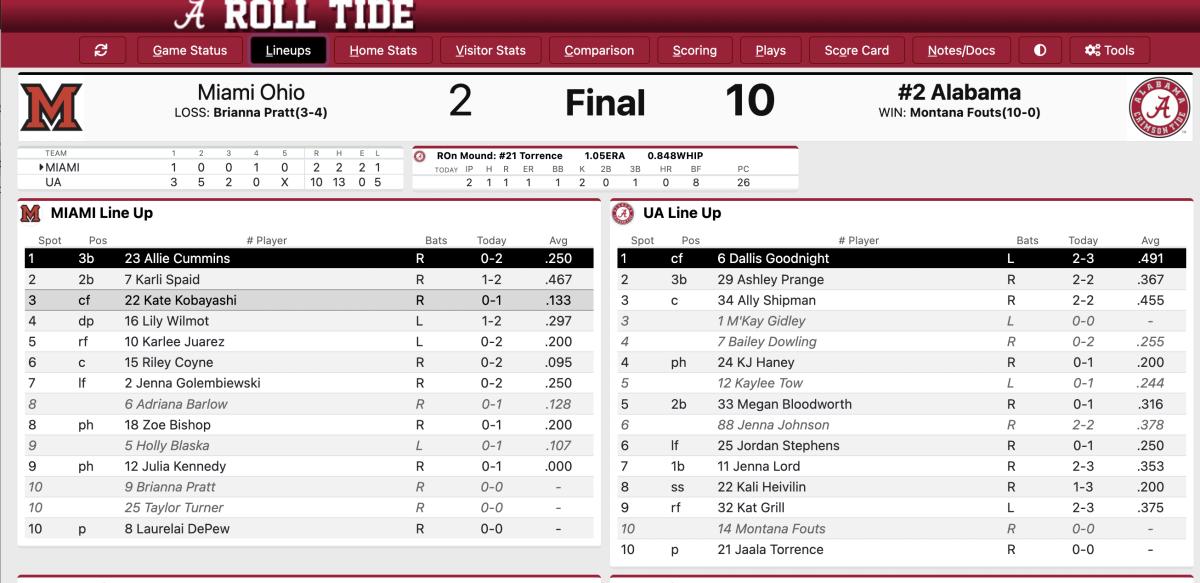Click the UA Line Up header logo
The image size is (1200, 583).
click(624, 213)
